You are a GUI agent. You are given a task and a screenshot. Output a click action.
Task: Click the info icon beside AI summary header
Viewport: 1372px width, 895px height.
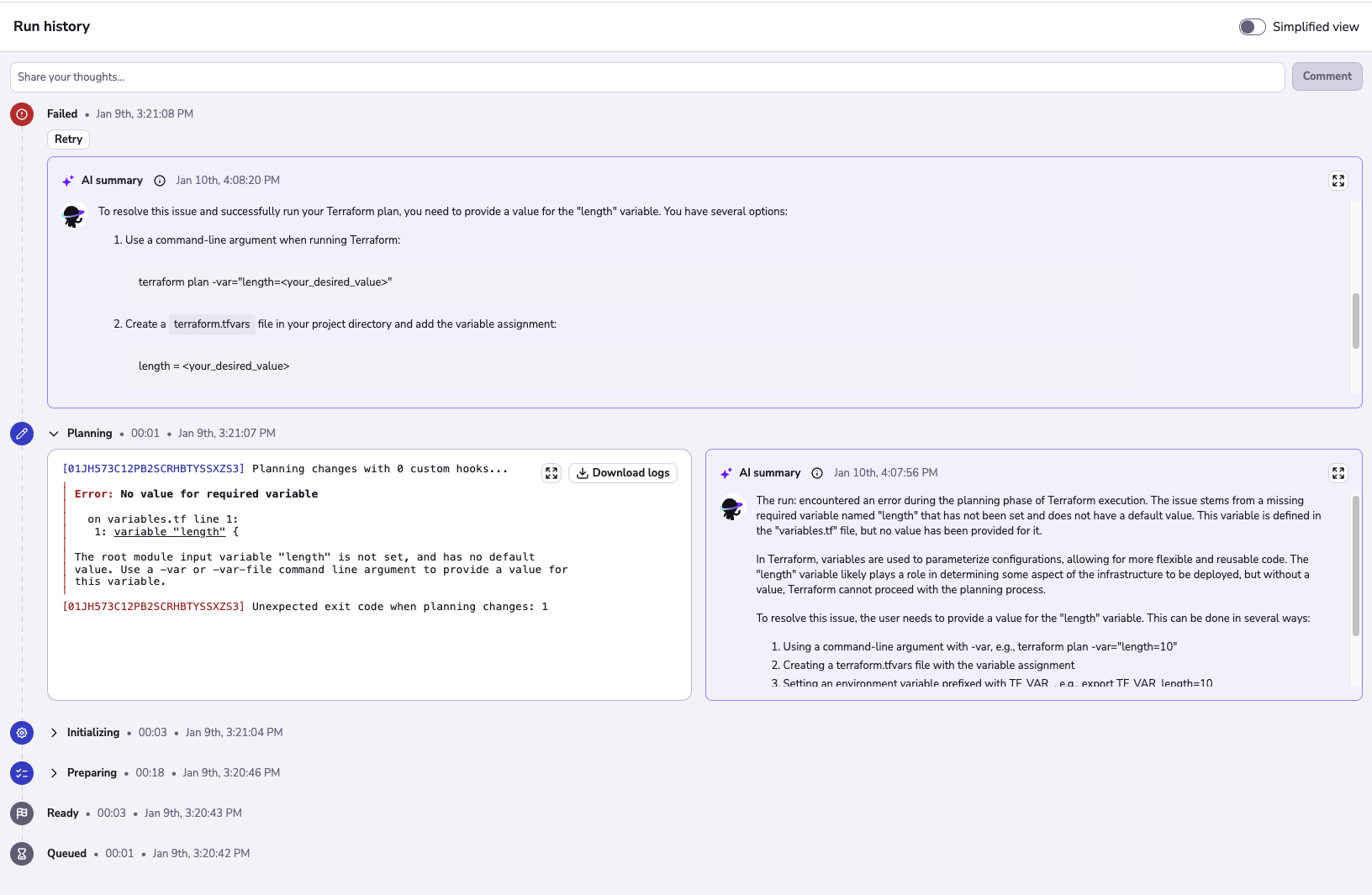[x=160, y=180]
